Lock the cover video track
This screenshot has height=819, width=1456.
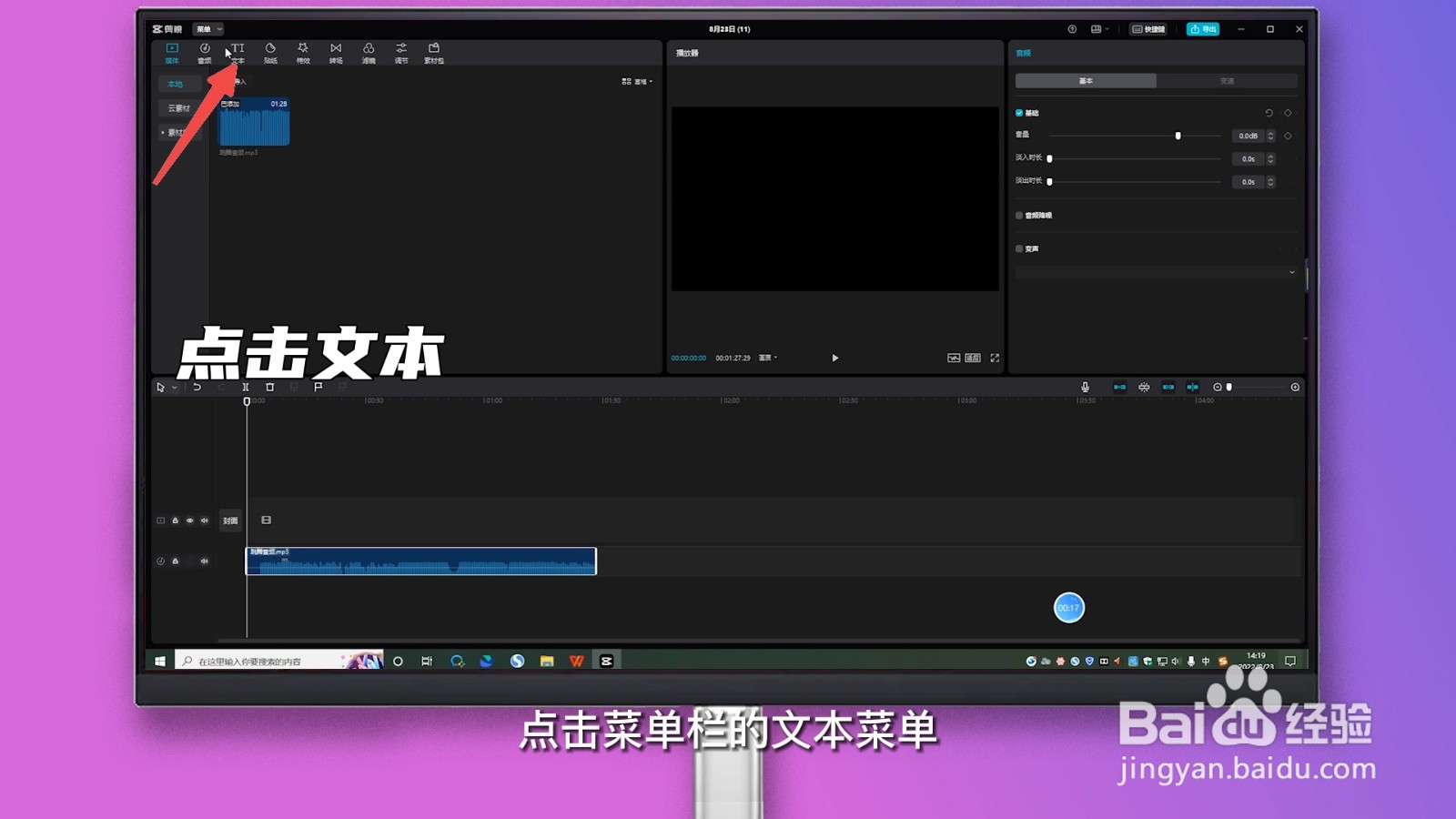tap(176, 521)
